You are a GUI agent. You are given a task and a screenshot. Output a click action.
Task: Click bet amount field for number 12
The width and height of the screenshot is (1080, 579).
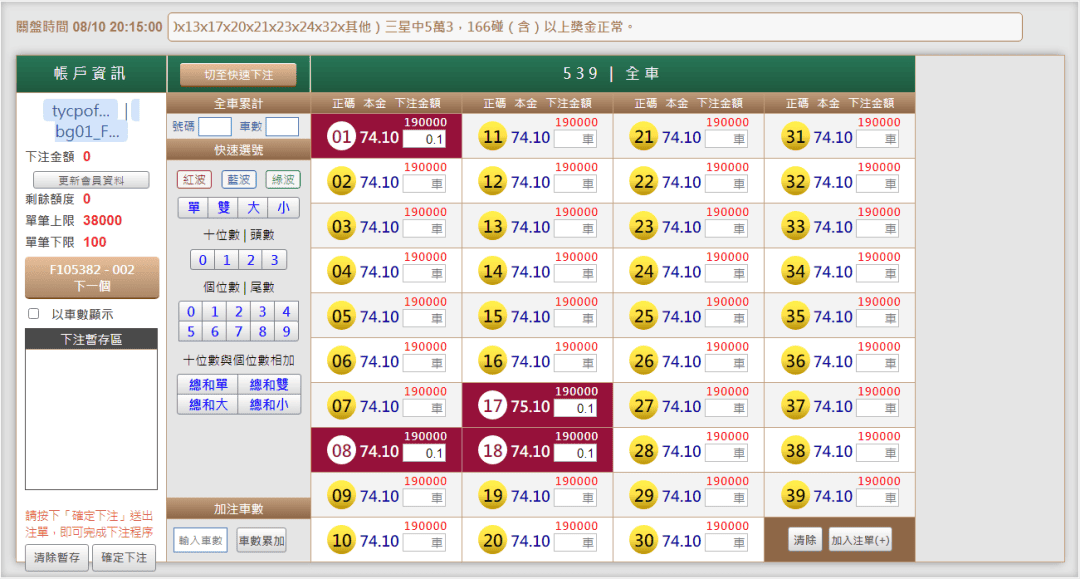[575, 184]
